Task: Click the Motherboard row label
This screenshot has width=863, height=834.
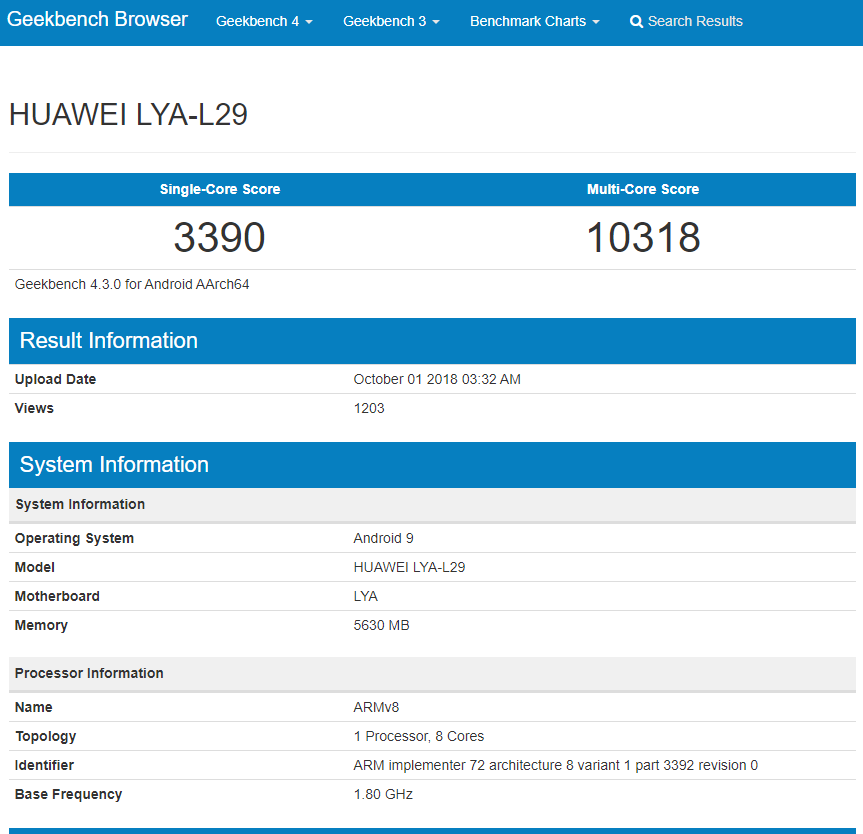Action: point(57,597)
